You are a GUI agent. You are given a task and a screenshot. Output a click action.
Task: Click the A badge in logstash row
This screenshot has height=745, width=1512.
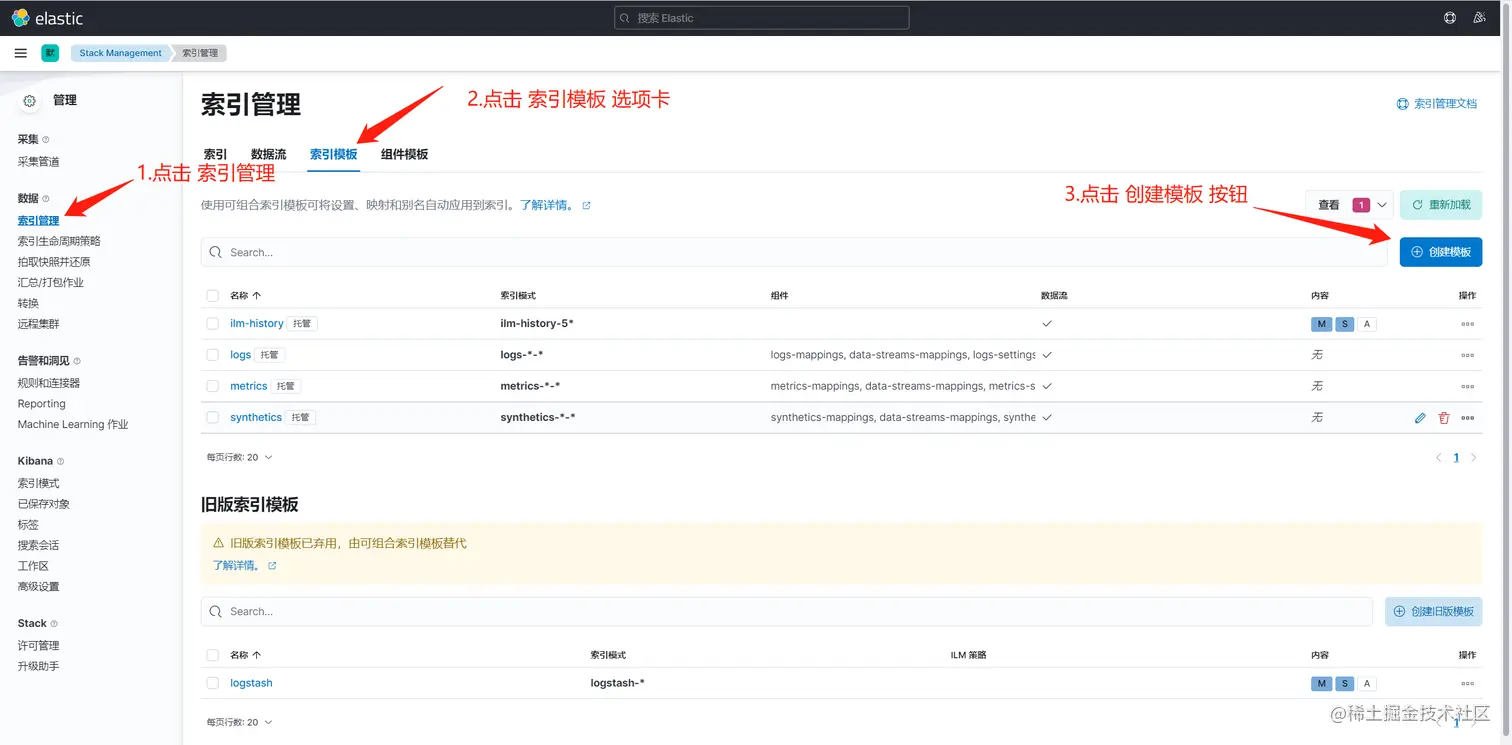point(1367,684)
